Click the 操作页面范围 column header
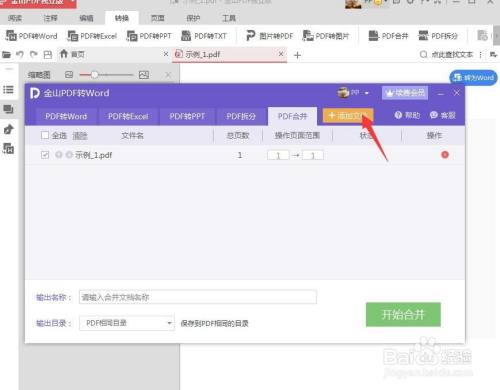 [x=297, y=135]
